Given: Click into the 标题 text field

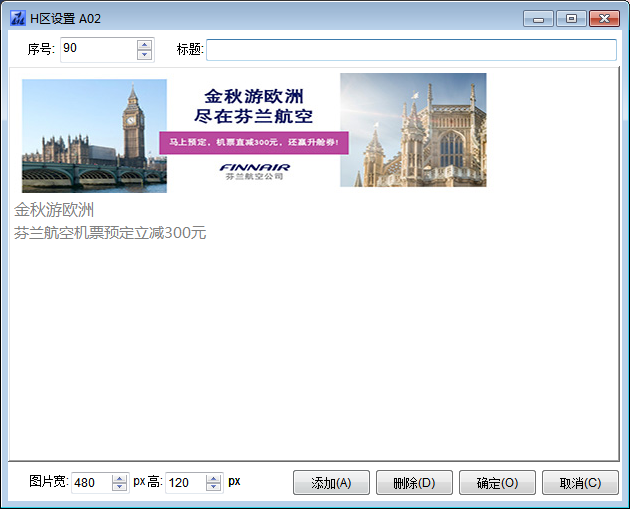Looking at the screenshot, I should (x=411, y=50).
